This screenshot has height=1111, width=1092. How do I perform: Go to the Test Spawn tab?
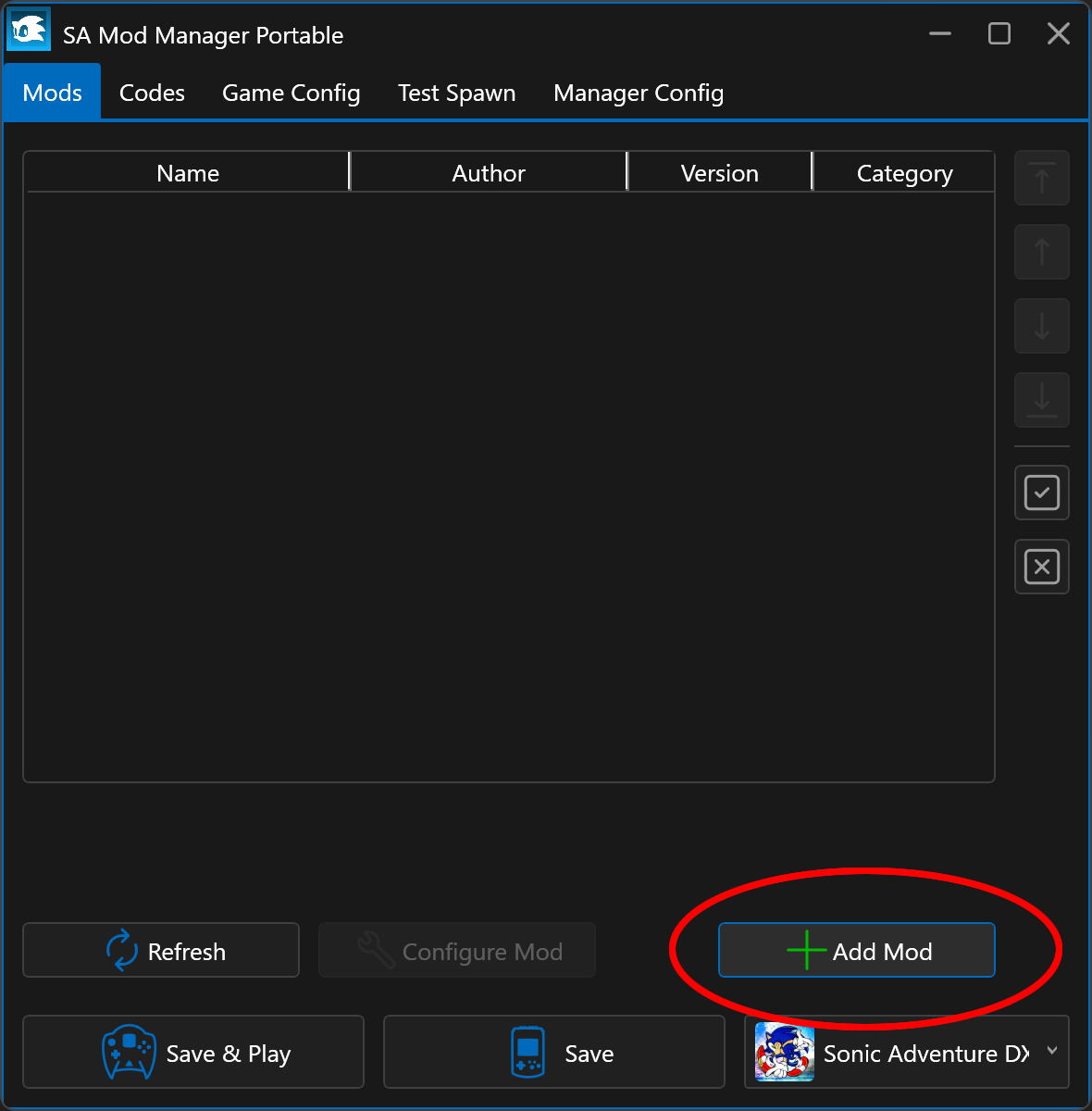456,94
